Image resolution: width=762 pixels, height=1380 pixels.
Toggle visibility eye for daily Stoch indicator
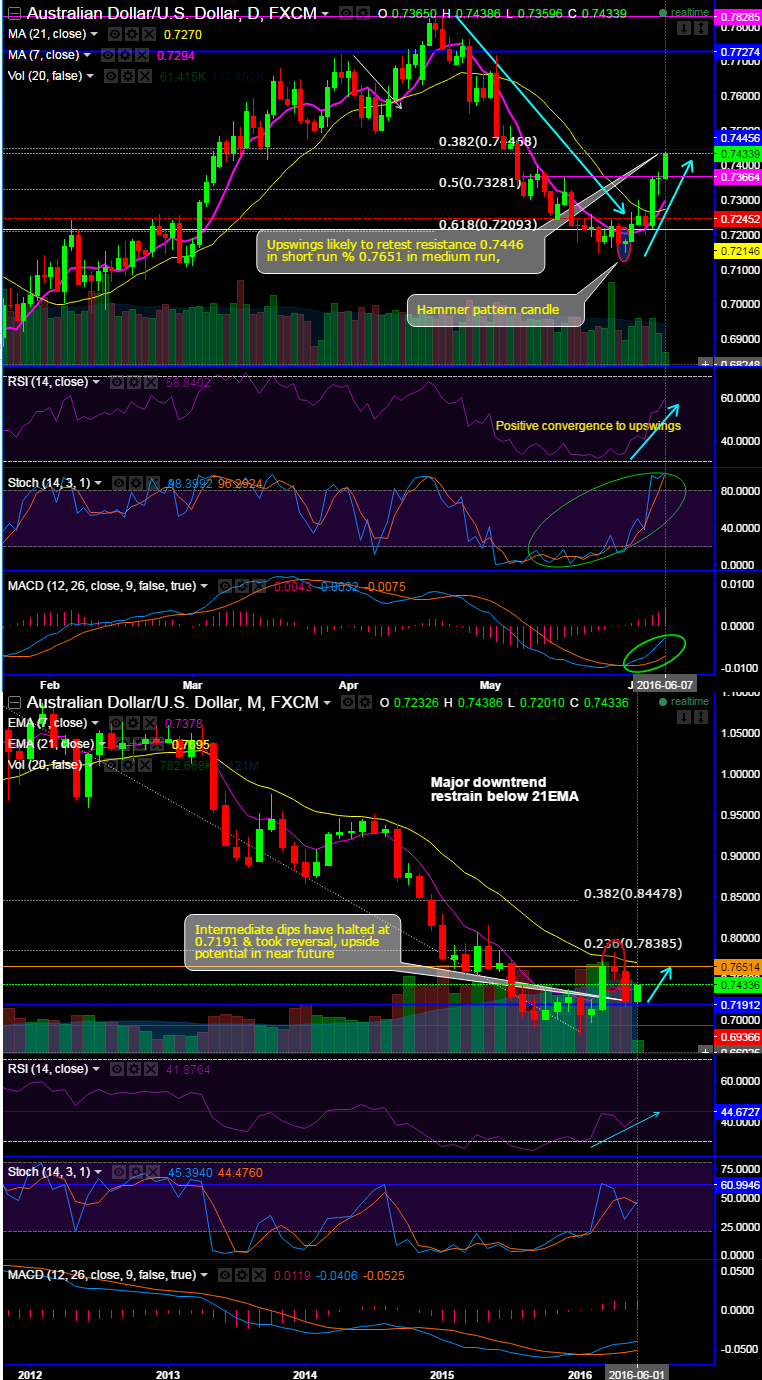pyautogui.click(x=119, y=483)
